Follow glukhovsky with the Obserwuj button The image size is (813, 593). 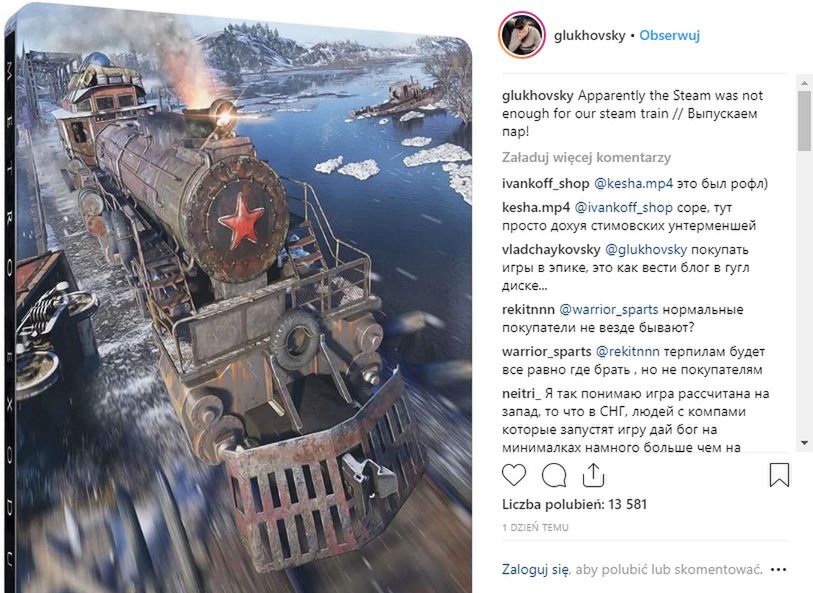pos(669,35)
